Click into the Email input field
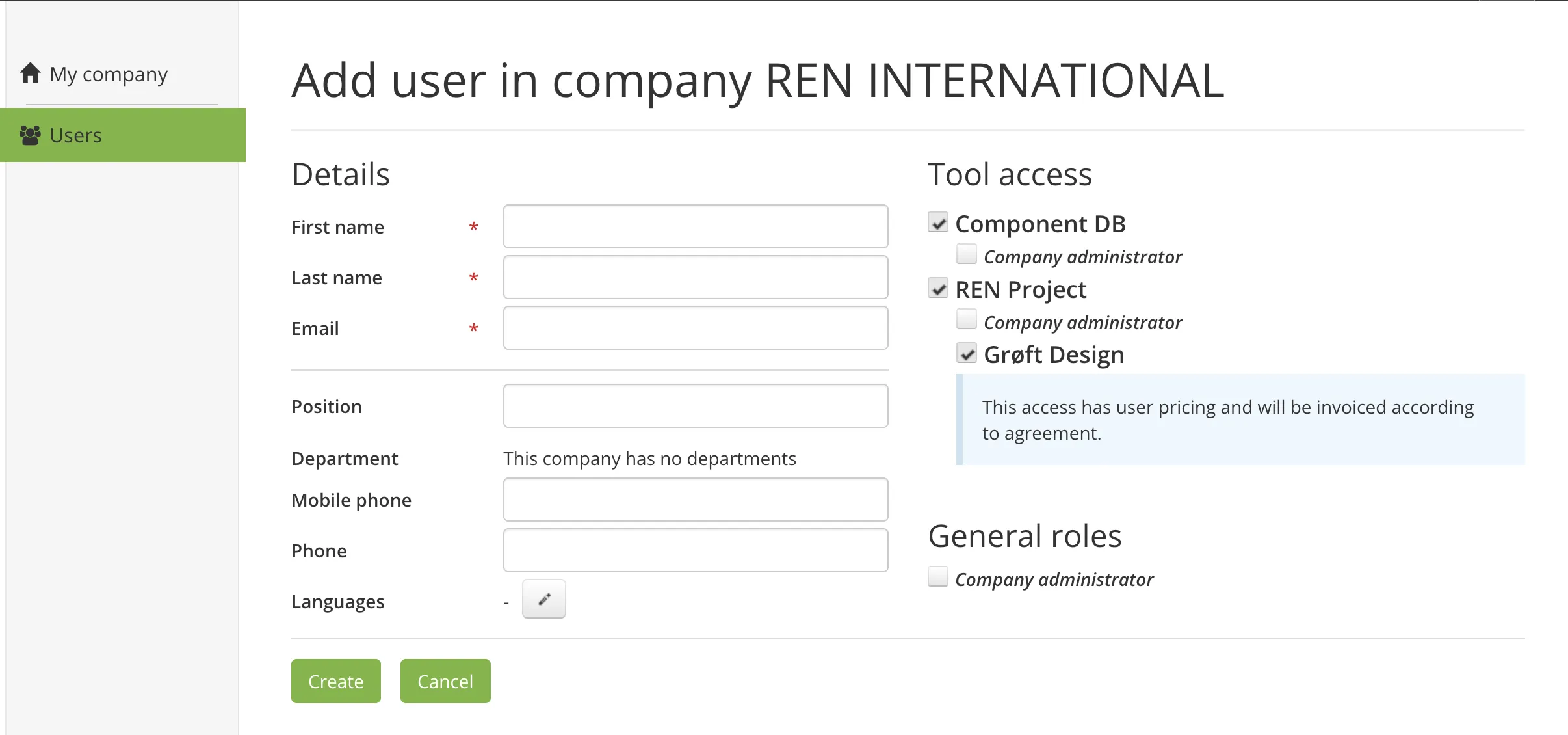The height and width of the screenshot is (735, 1568). pyautogui.click(x=696, y=328)
